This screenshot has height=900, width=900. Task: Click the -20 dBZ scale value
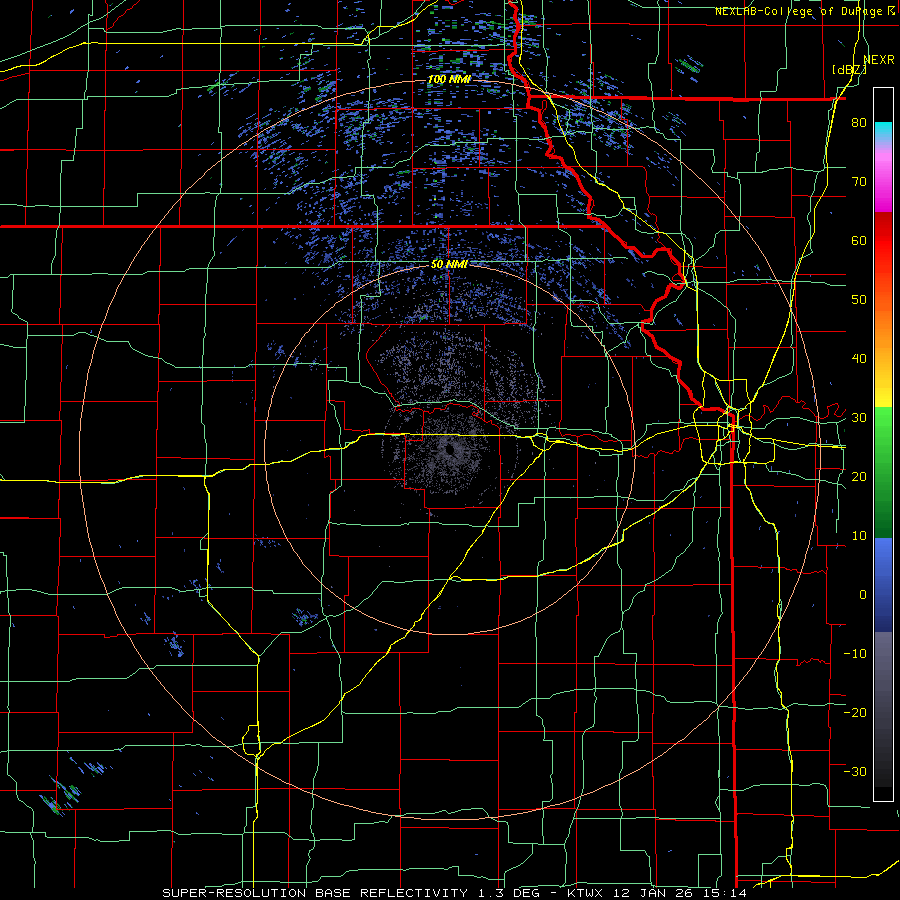(855, 712)
